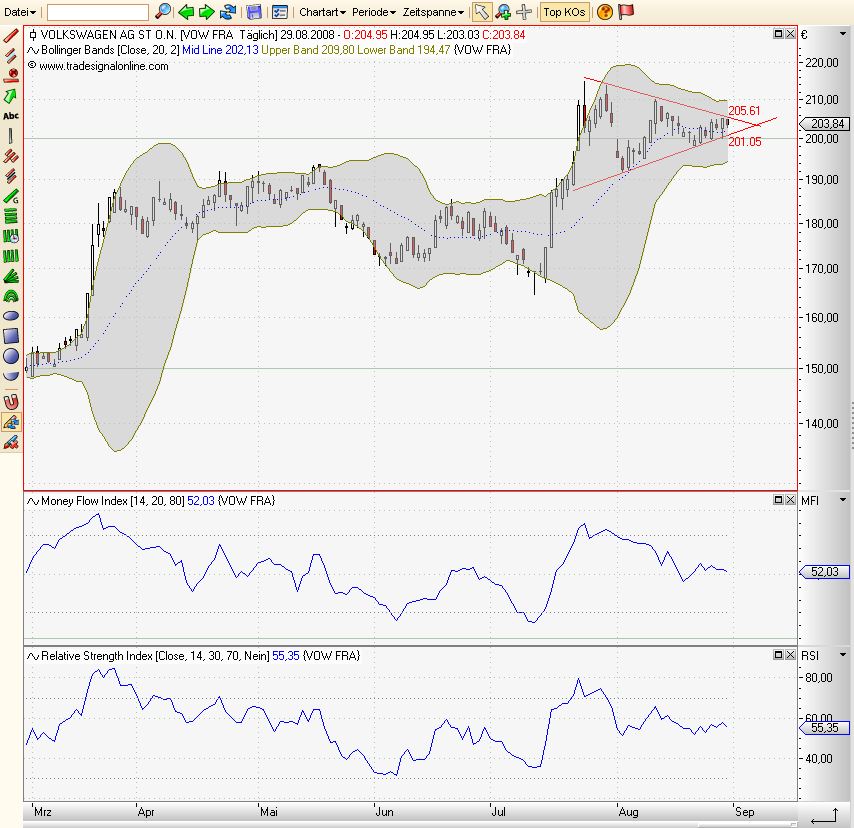Click the VOLKSWAGEN AG ST O.N. title
854x828 pixels.
109,35
